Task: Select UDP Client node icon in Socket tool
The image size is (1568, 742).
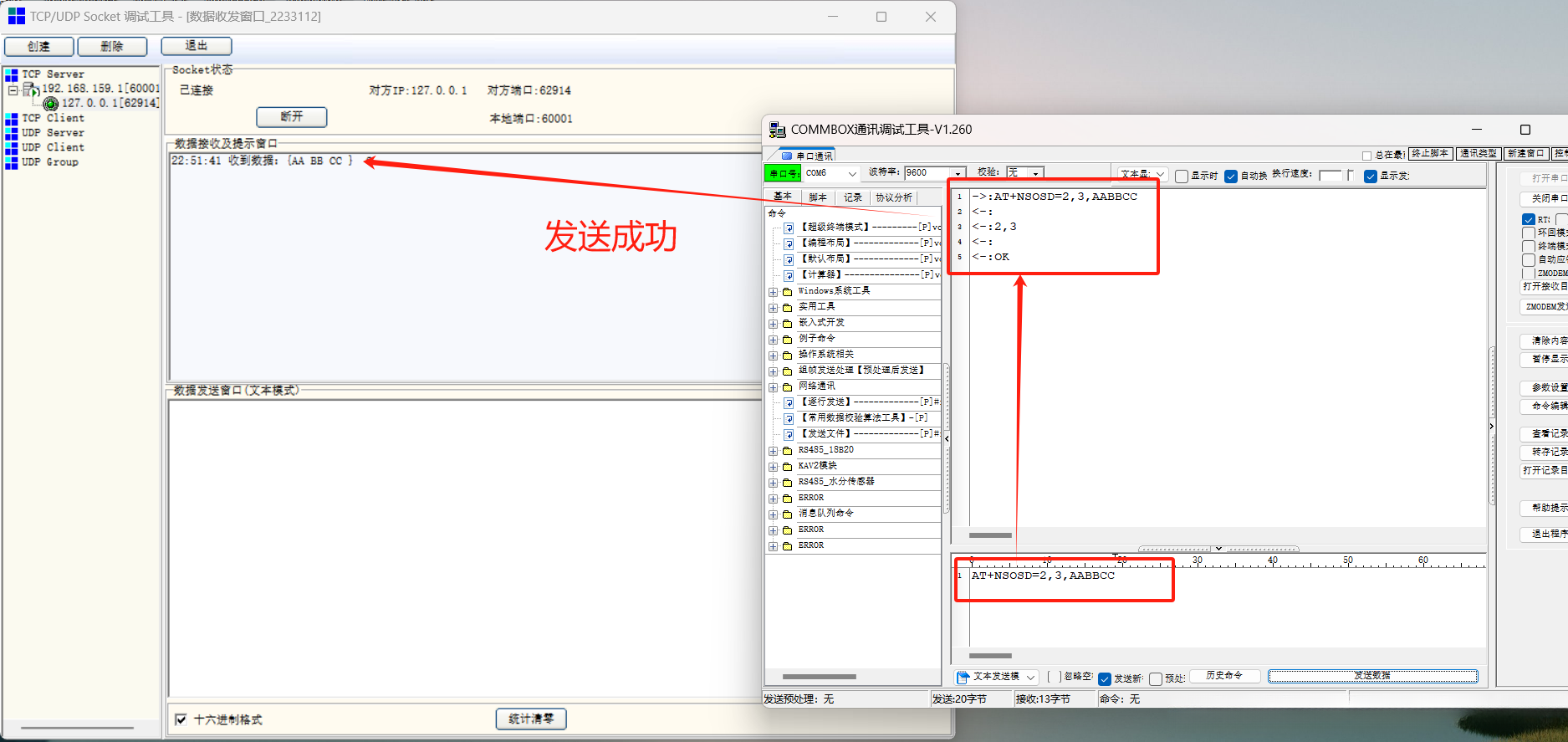Action: tap(12, 148)
